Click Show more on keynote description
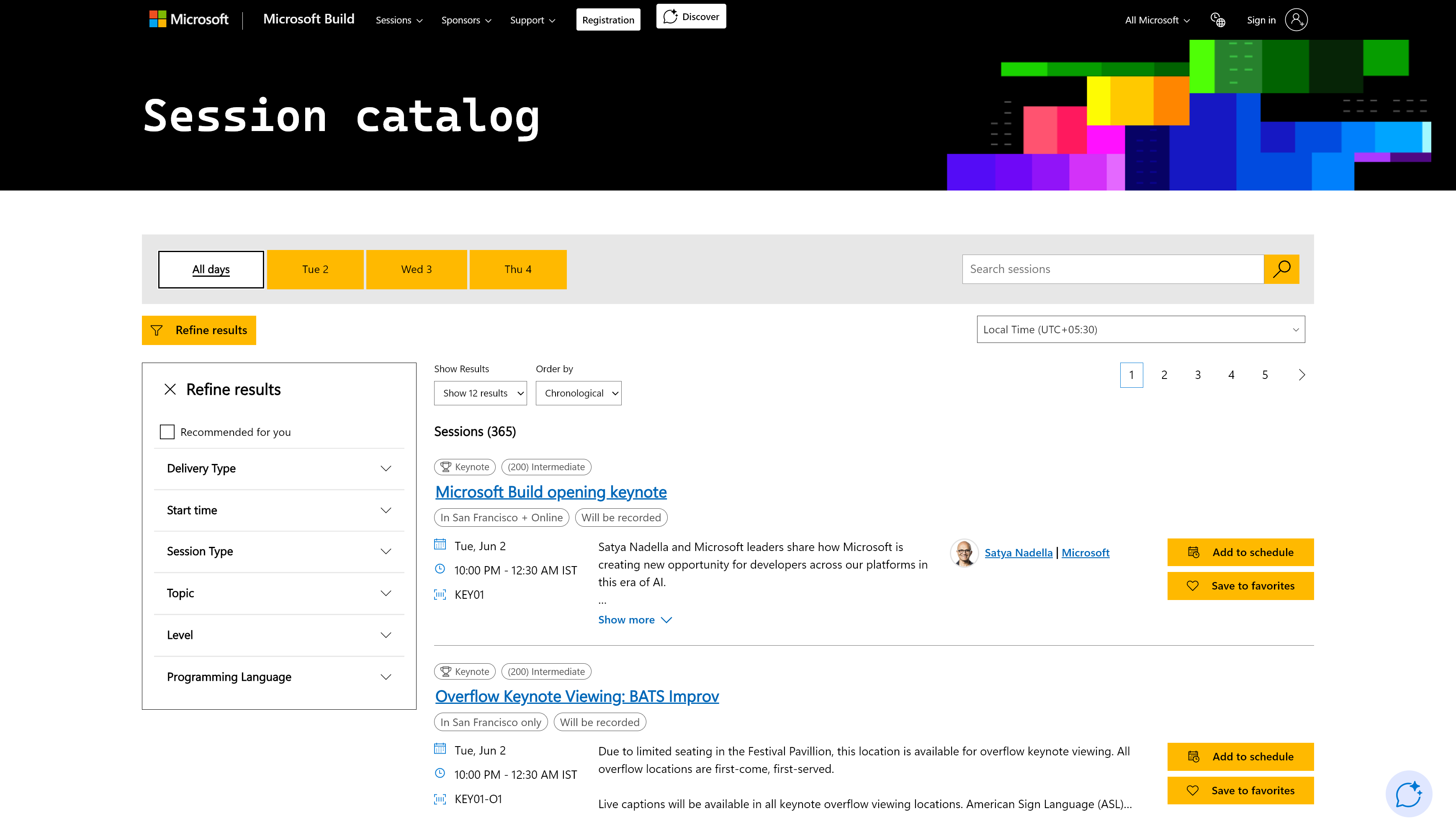 pyautogui.click(x=635, y=619)
